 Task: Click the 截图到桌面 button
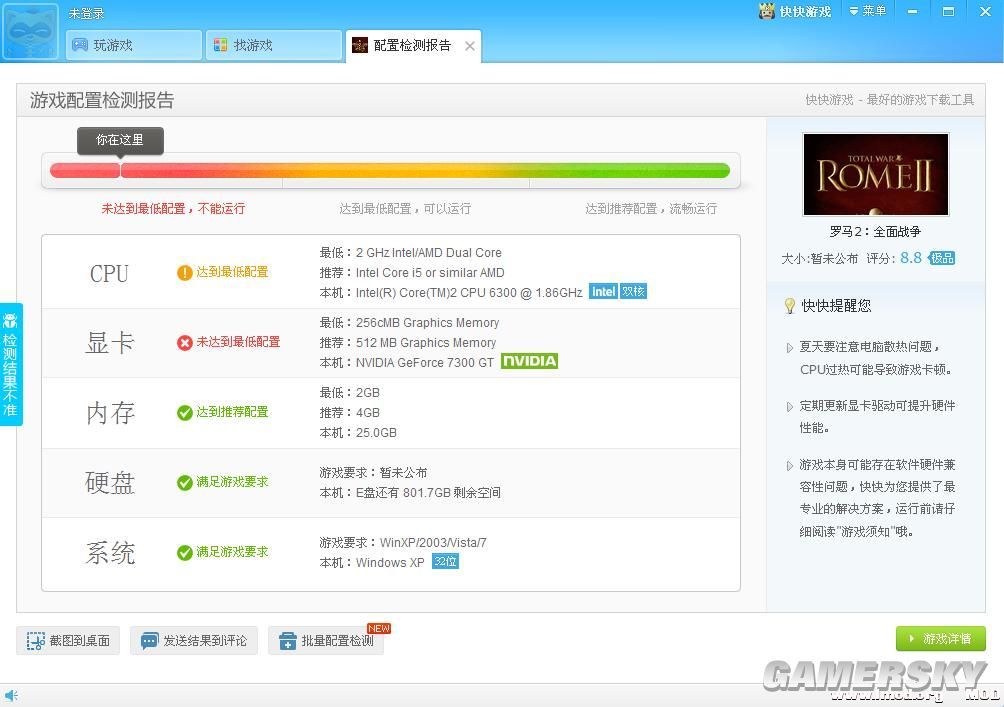(x=69, y=640)
